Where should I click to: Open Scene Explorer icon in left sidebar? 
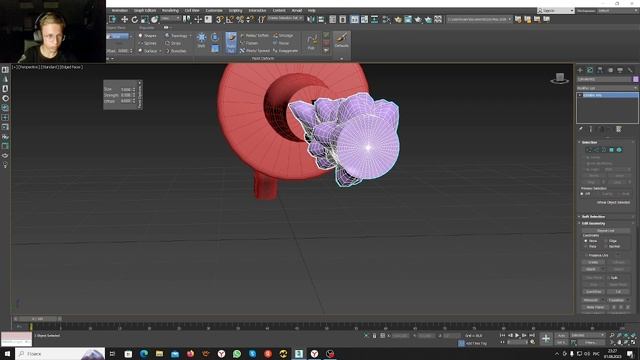(5, 70)
